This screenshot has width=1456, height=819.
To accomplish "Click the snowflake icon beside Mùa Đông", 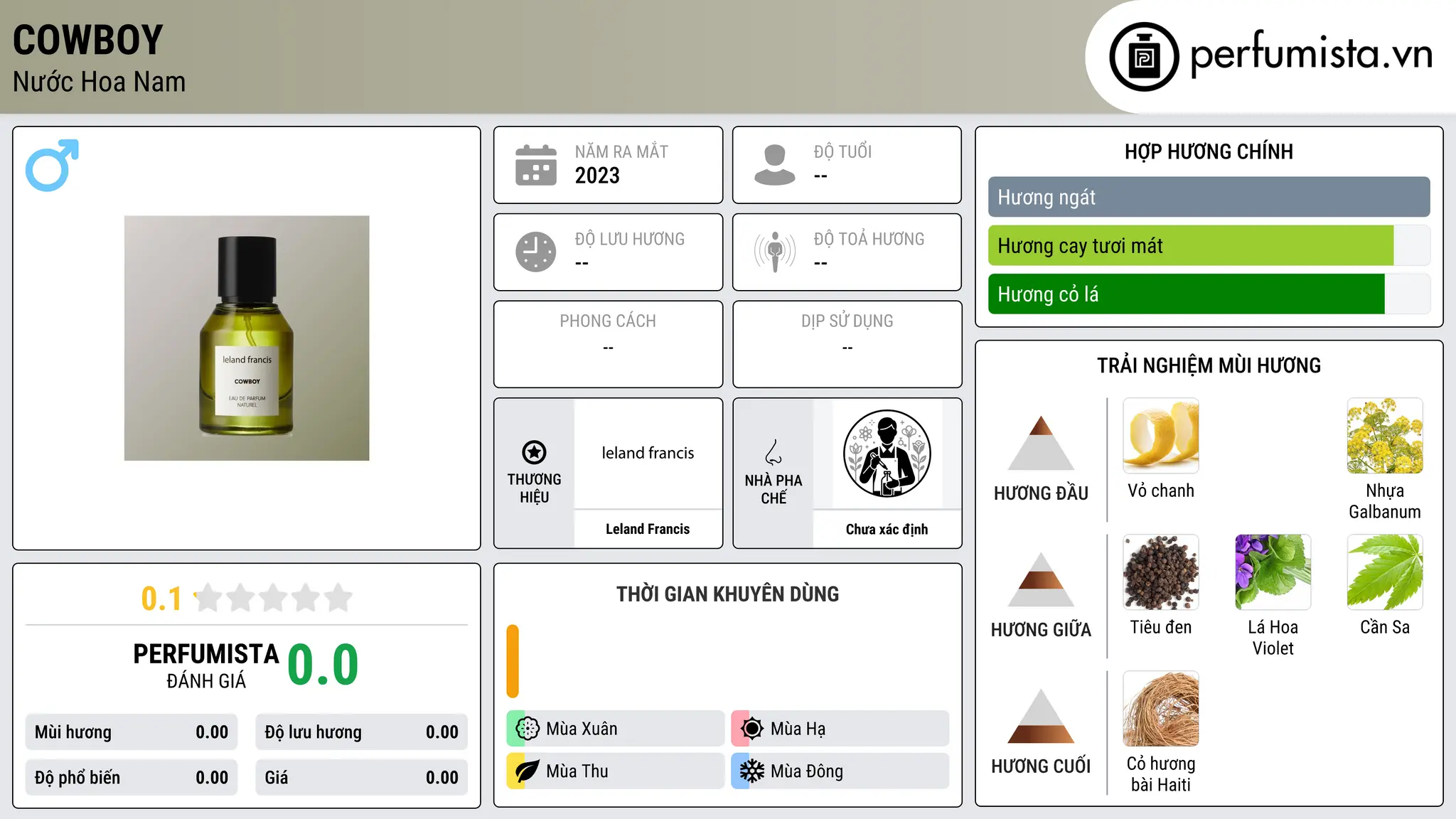I will coord(751,771).
